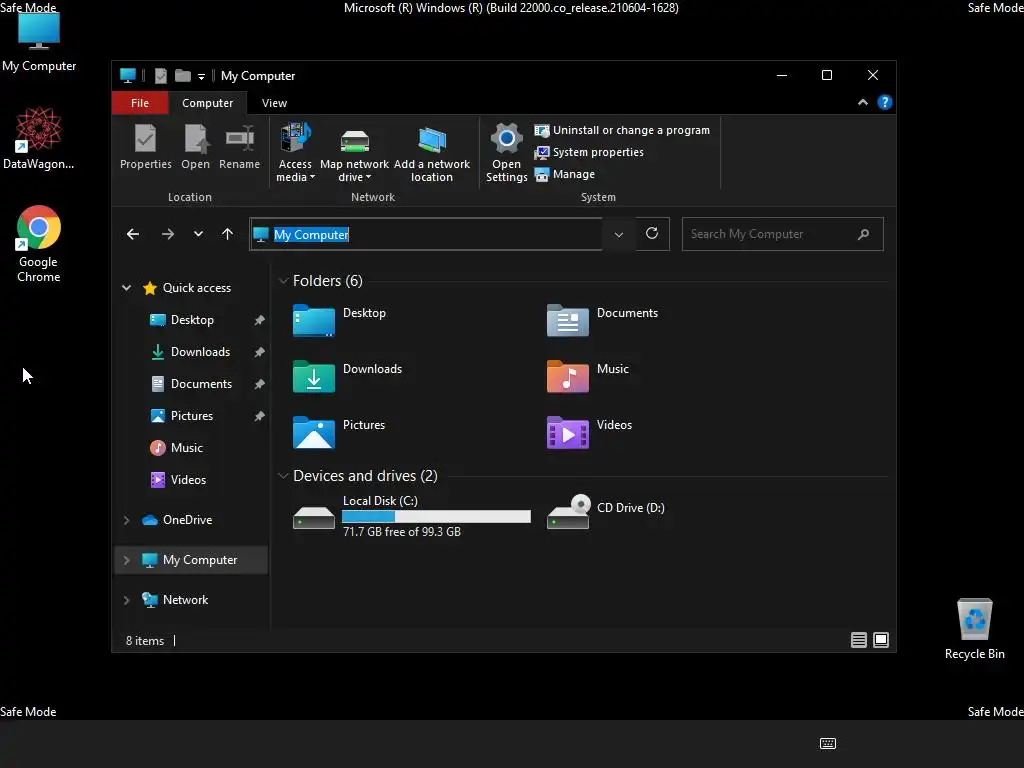This screenshot has height=768, width=1024.
Task: Open address bar history dropdown
Action: [x=618, y=234]
